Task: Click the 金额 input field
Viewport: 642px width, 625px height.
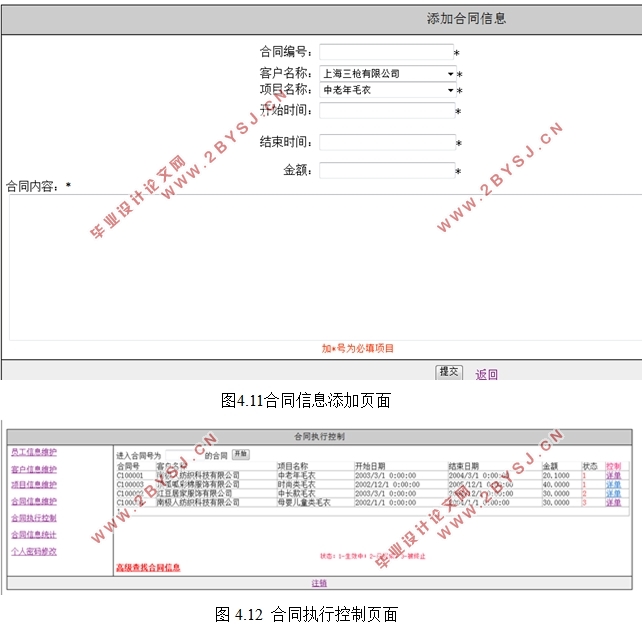Action: pos(387,170)
